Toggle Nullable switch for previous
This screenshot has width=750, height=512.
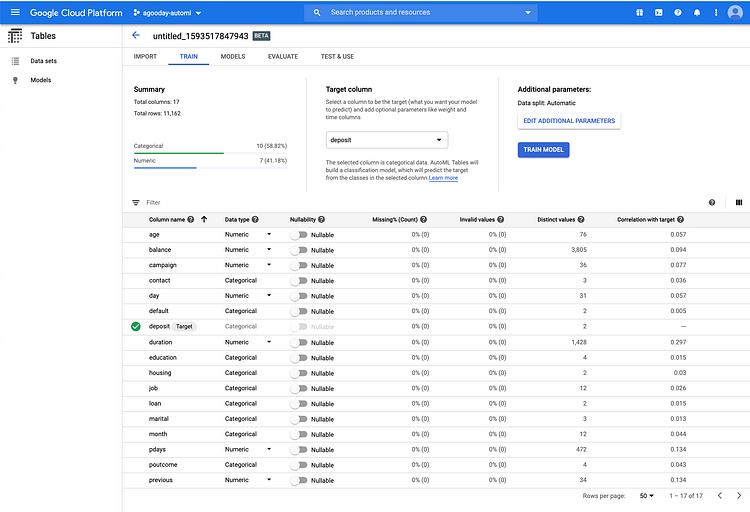click(x=298, y=480)
